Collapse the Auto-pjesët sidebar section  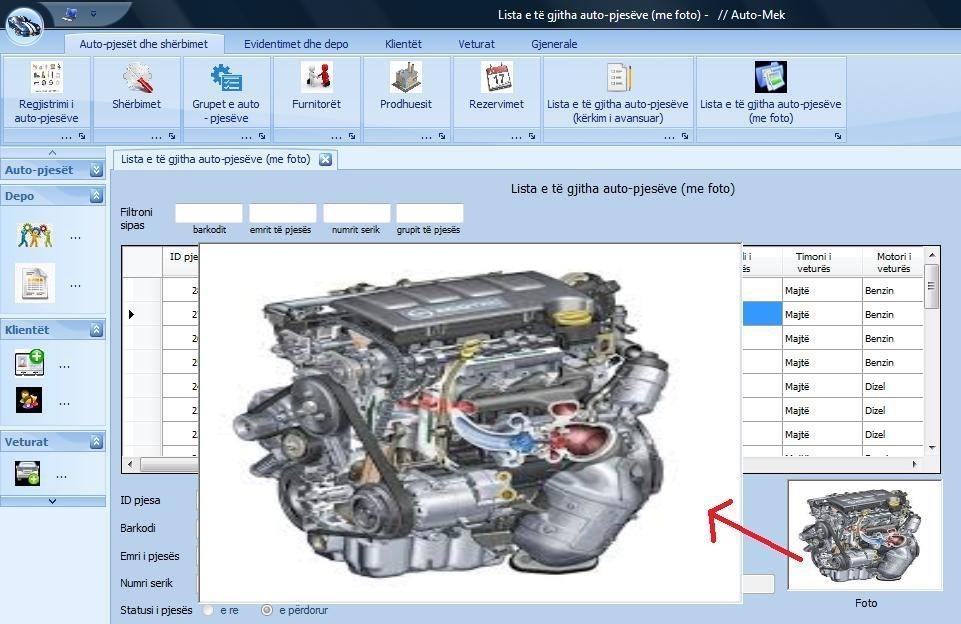pos(96,170)
